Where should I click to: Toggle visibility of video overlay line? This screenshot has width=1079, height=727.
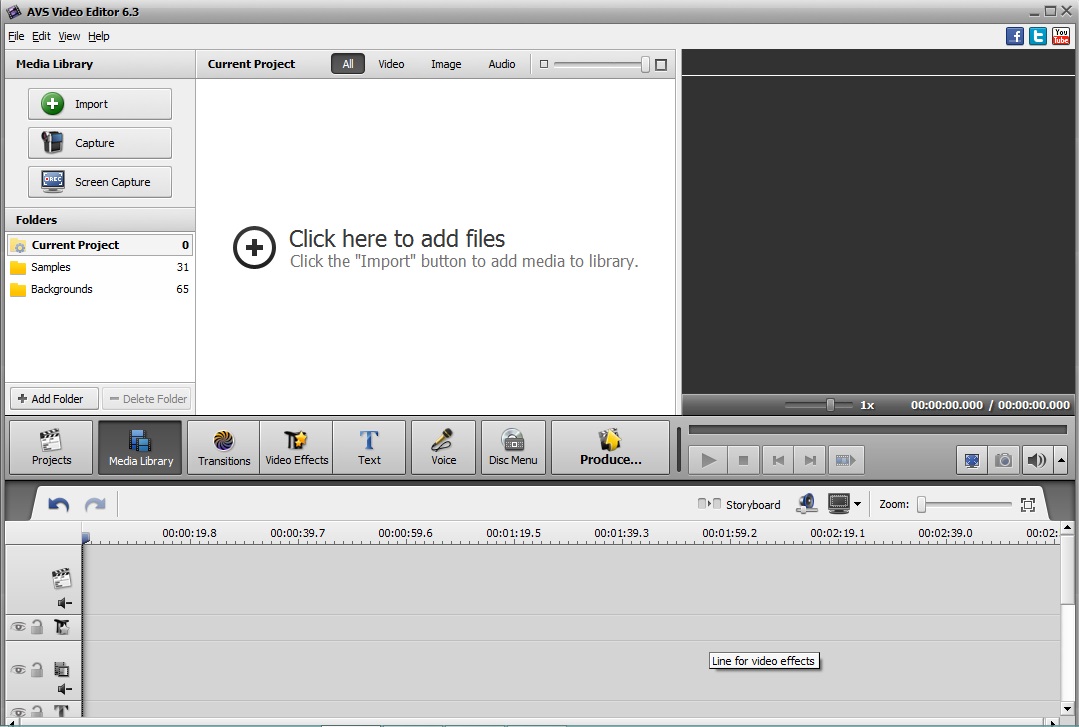point(18,670)
